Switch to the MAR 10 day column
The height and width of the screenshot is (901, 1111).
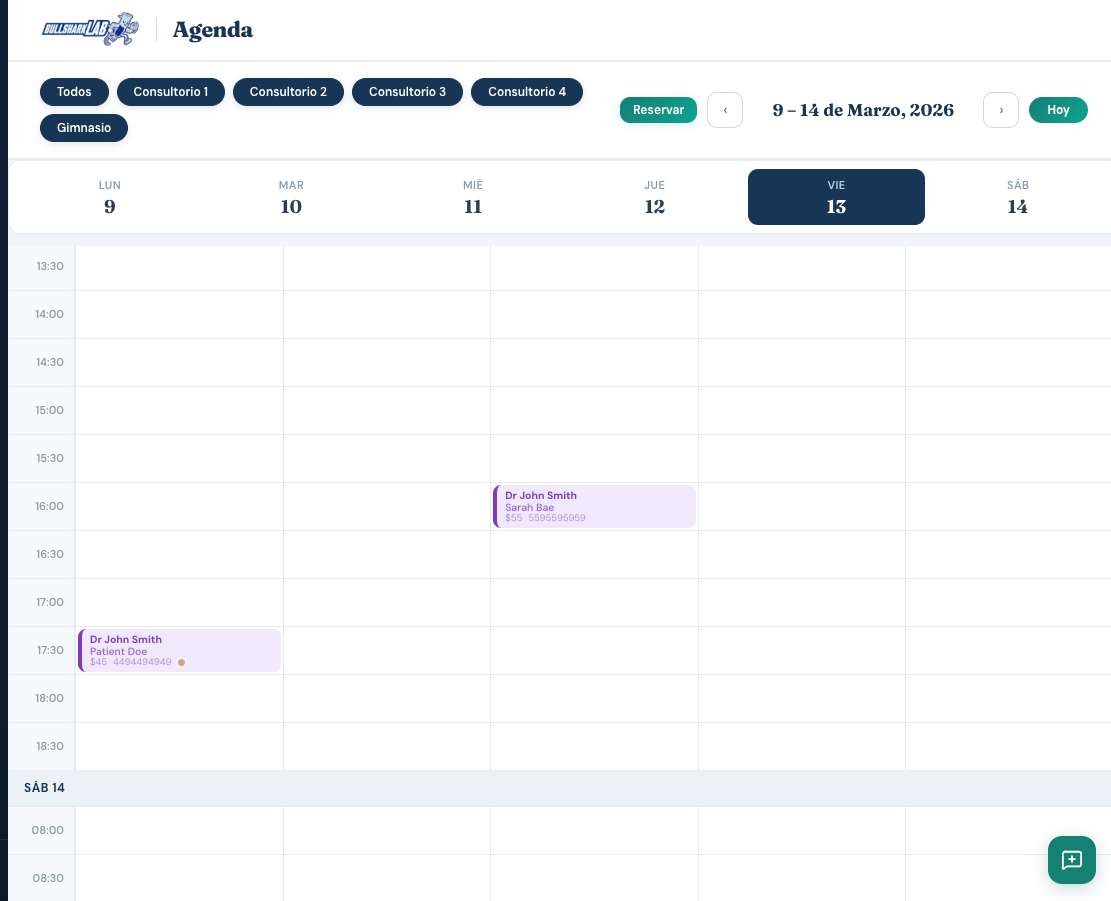[291, 197]
